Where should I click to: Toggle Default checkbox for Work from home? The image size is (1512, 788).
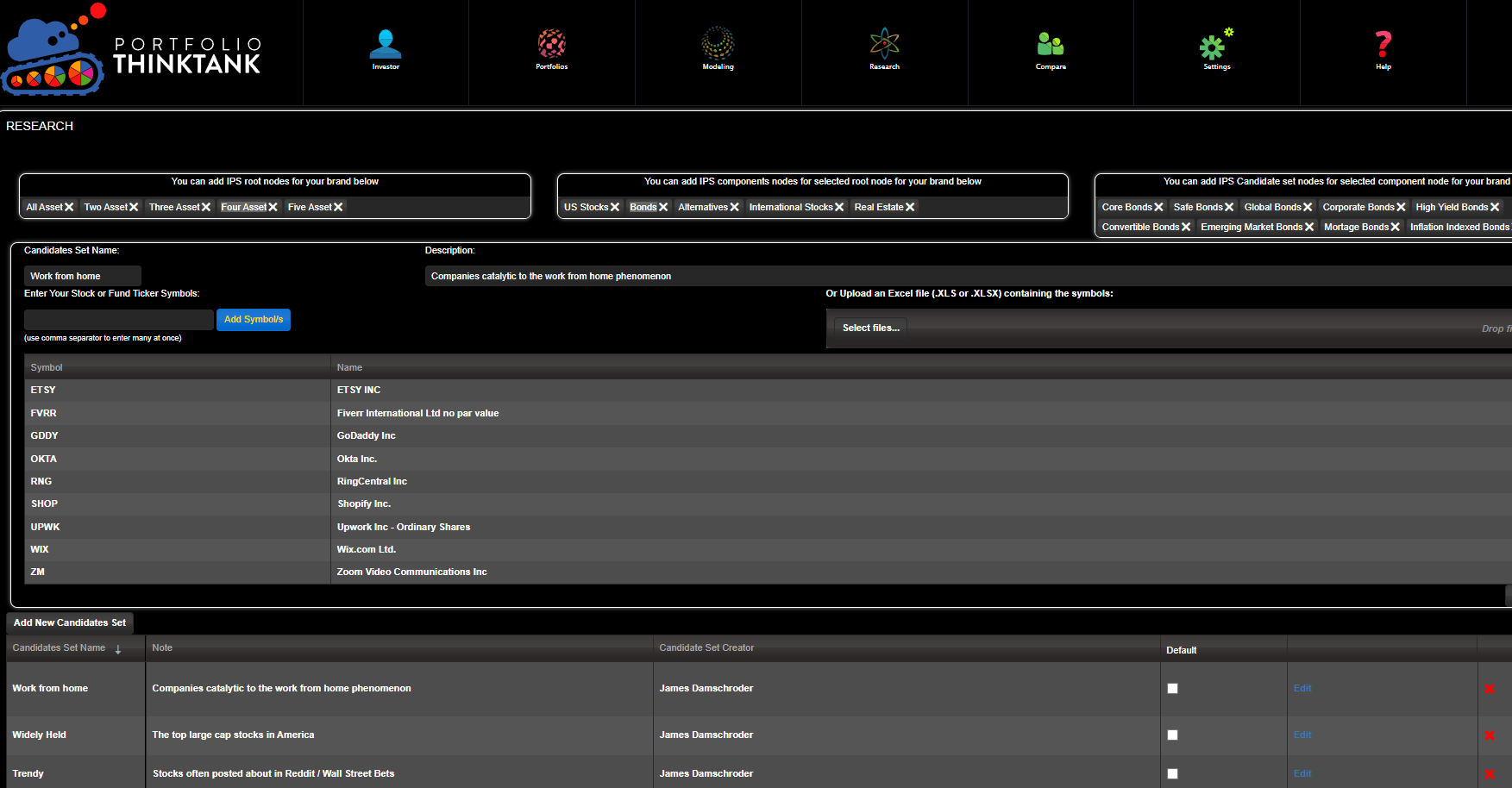pos(1172,688)
